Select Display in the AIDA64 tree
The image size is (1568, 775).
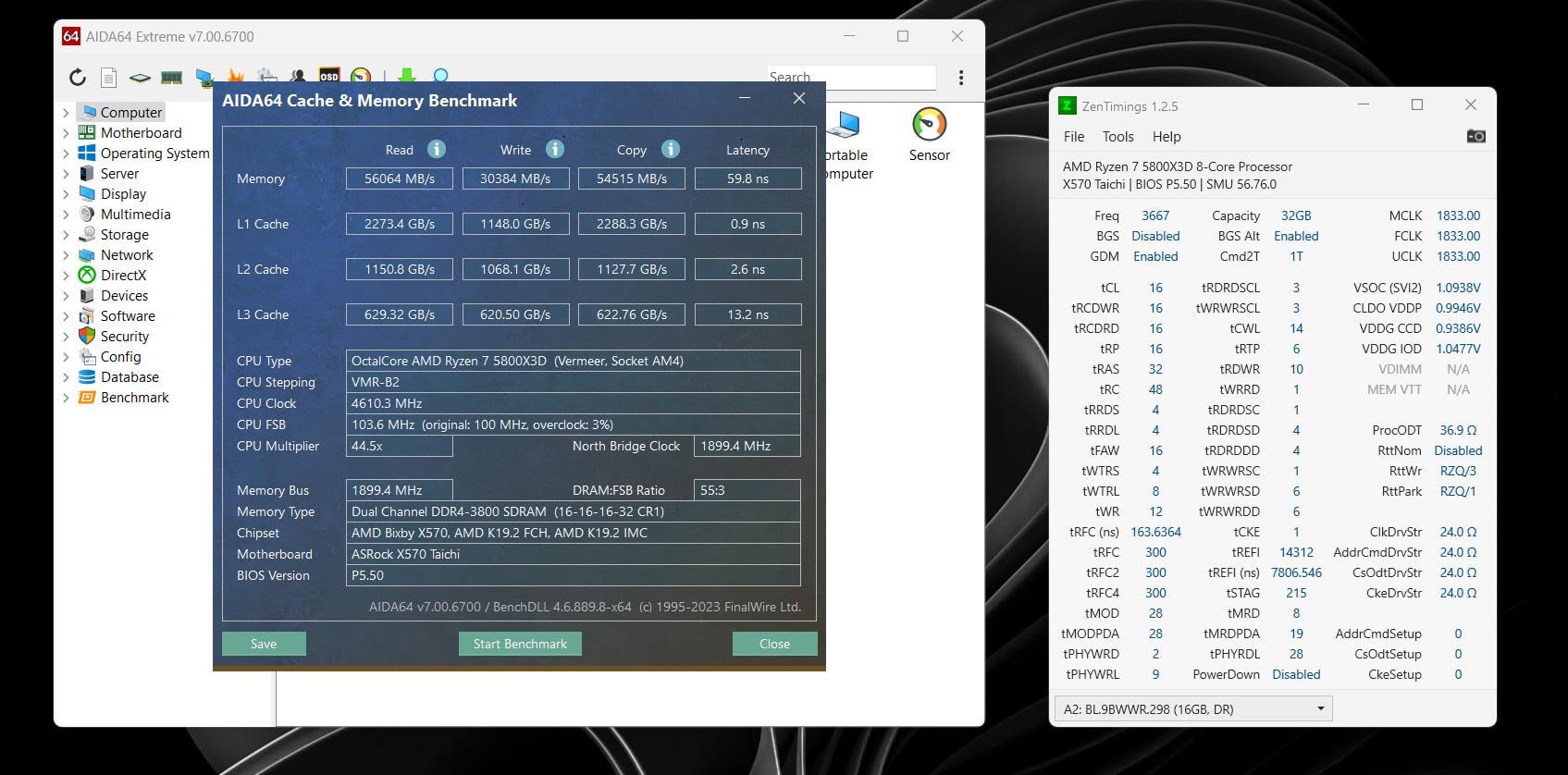123,194
